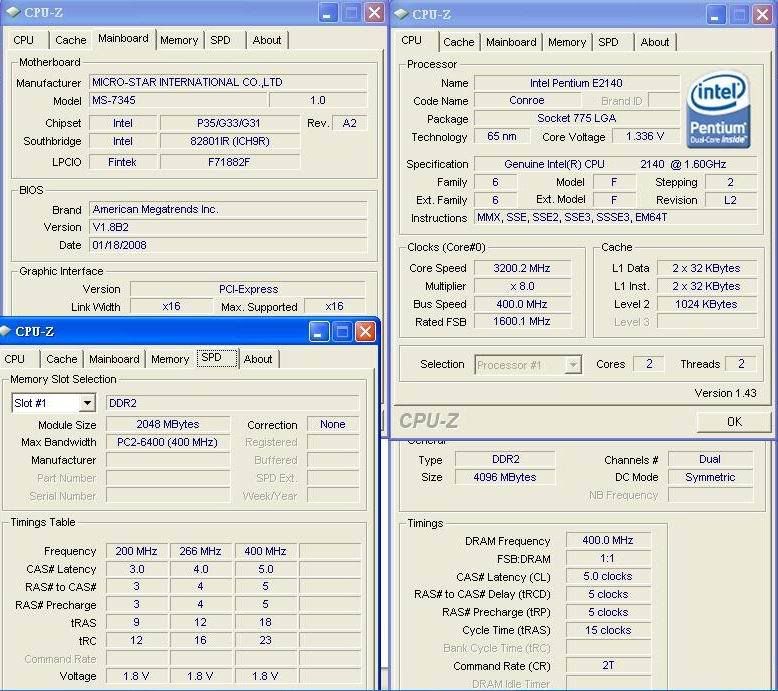Open Memory tab in SPD window
The width and height of the screenshot is (778, 691).
click(x=170, y=359)
